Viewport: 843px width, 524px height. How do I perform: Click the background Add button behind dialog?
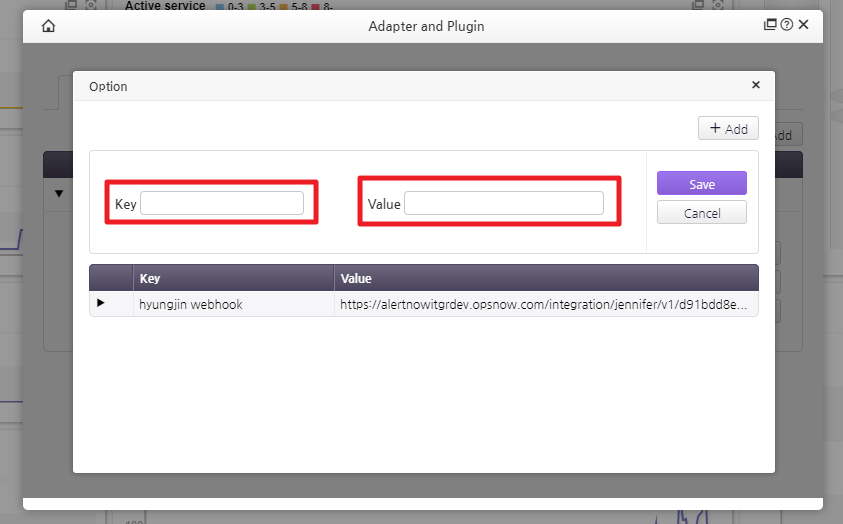point(783,135)
